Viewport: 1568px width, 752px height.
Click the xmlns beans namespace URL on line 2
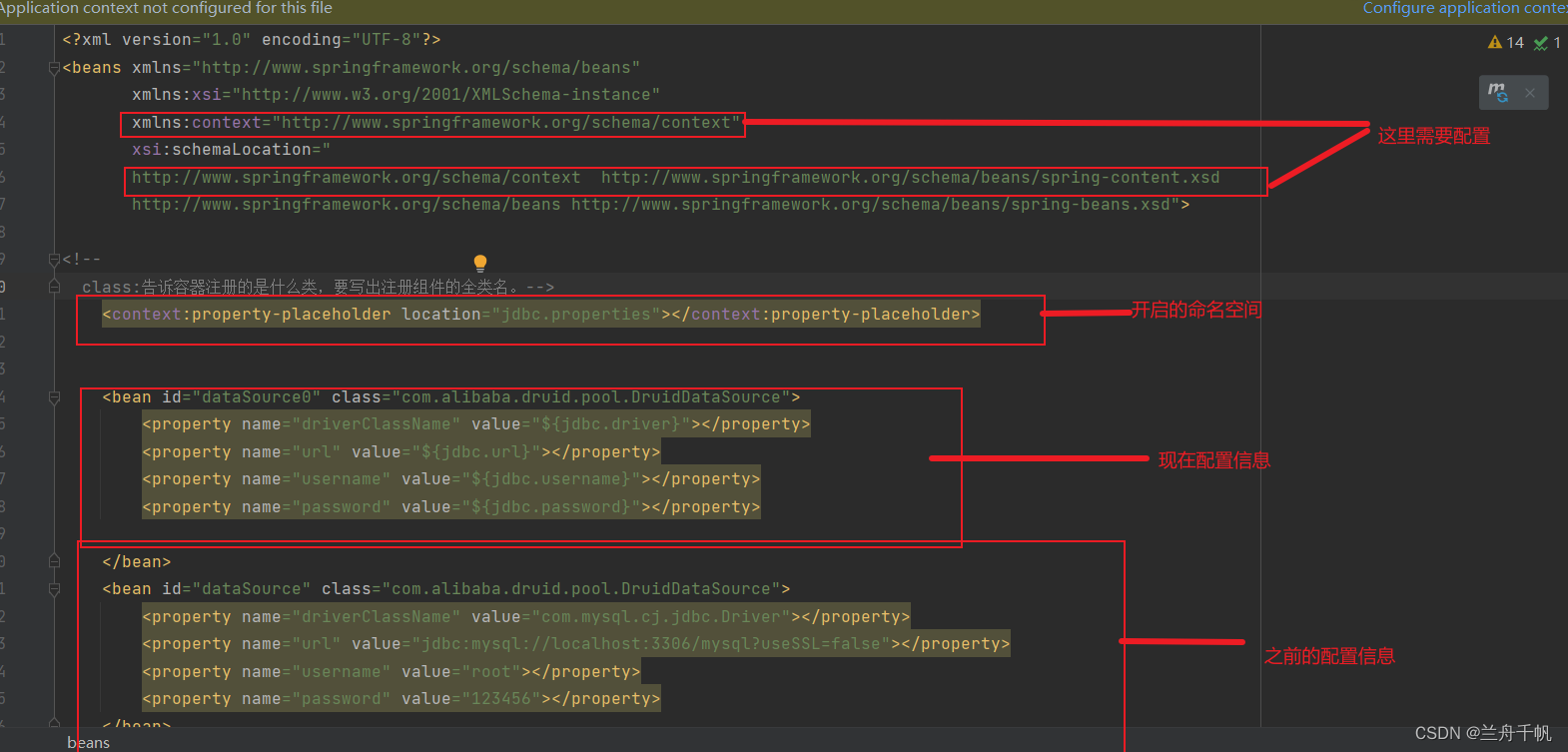coord(415,68)
